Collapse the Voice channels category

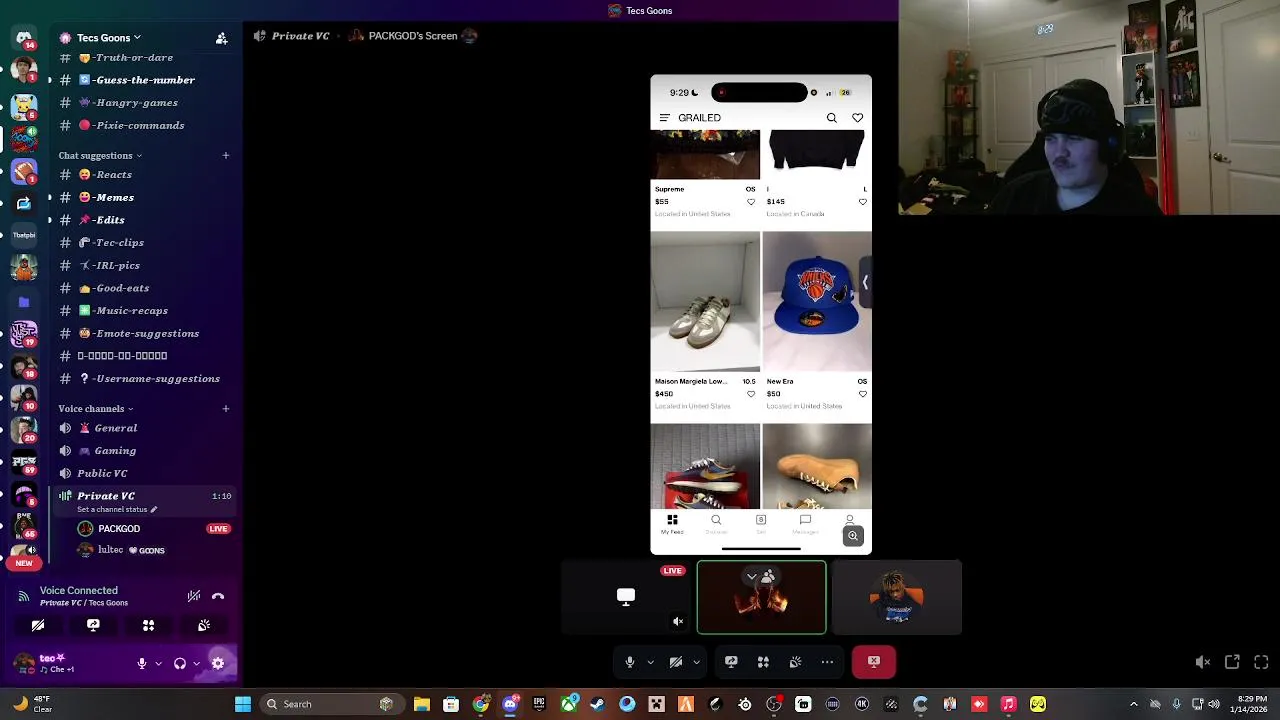point(96,408)
